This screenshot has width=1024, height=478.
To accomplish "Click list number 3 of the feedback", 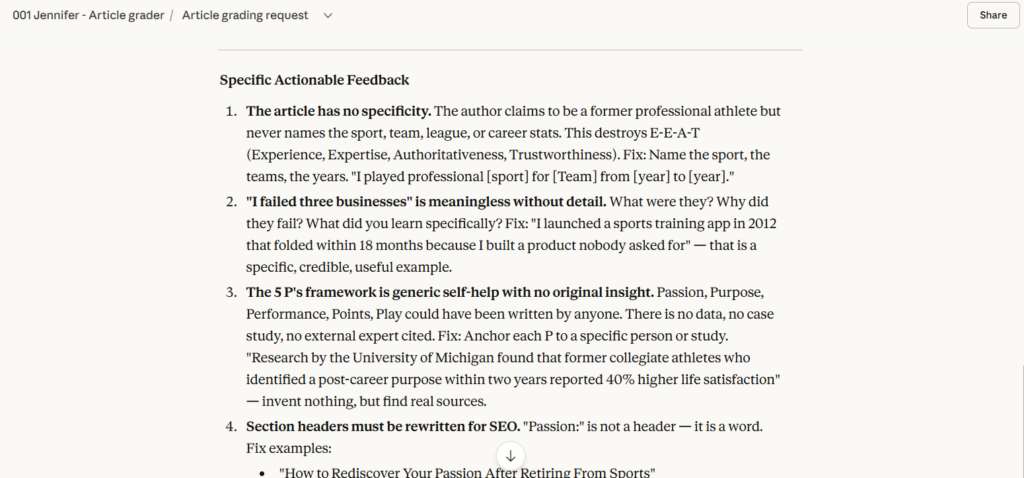I will (x=230, y=293).
